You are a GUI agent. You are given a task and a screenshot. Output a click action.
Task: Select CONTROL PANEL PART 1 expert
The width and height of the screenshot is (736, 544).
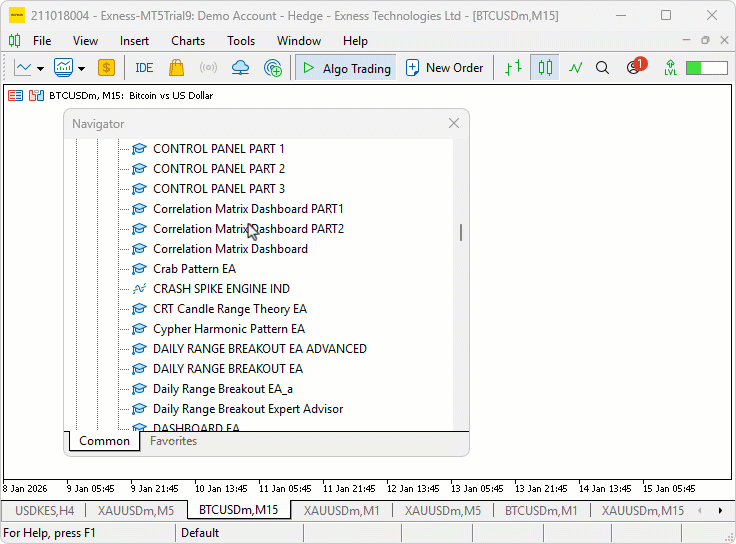click(x=219, y=149)
